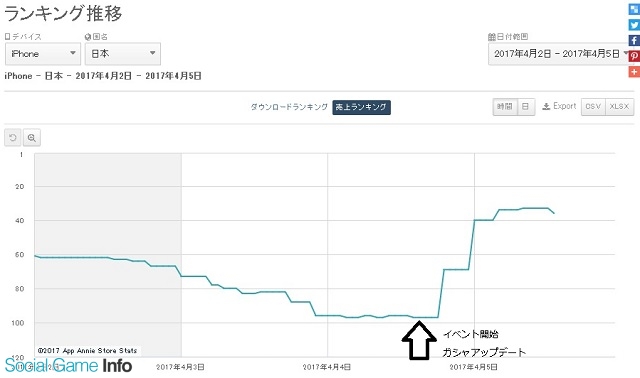This screenshot has height=378, width=640.
Task: Click the Social Game Info logo
Action: [68, 365]
